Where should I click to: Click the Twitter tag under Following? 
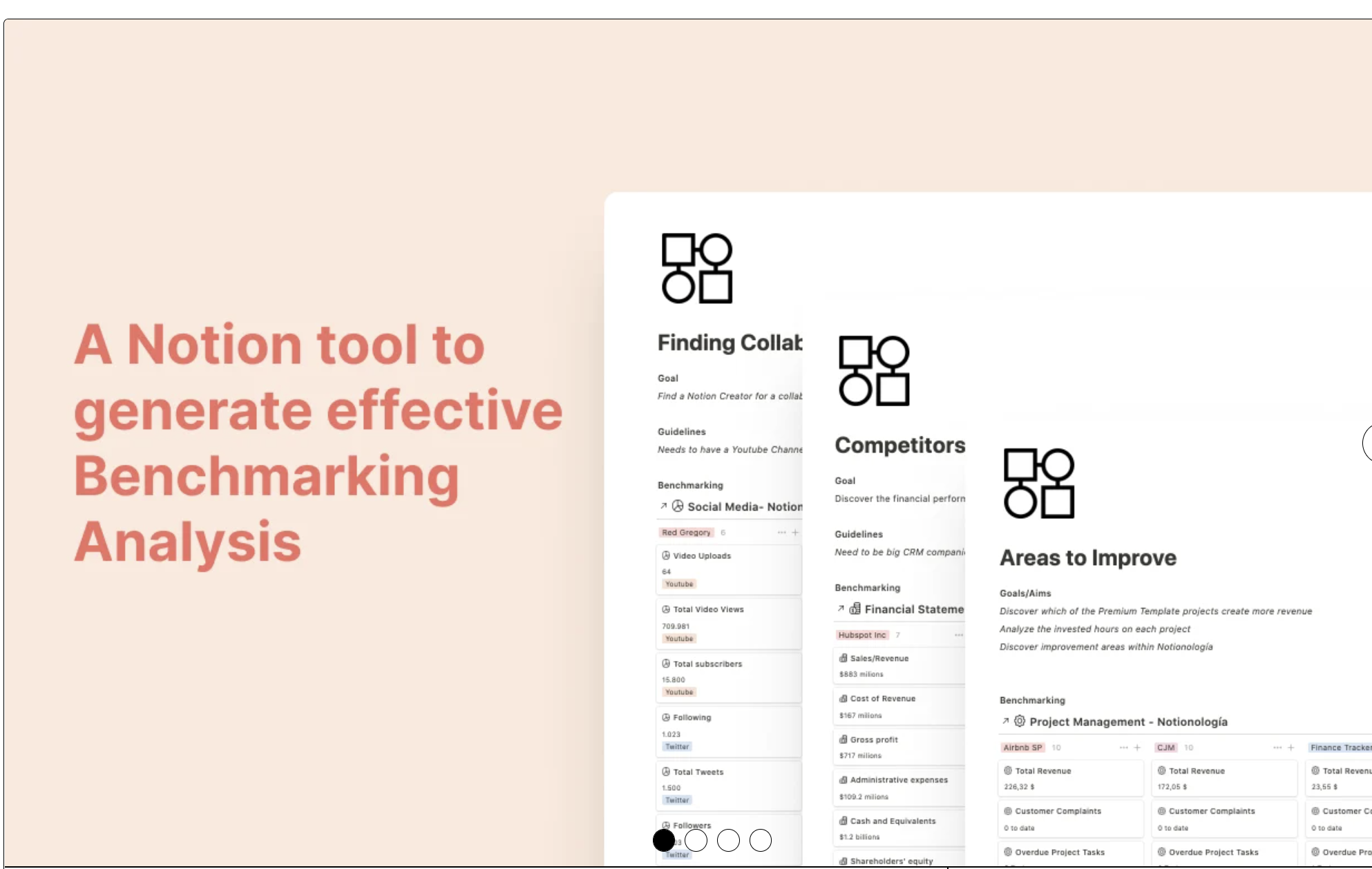coord(677,747)
